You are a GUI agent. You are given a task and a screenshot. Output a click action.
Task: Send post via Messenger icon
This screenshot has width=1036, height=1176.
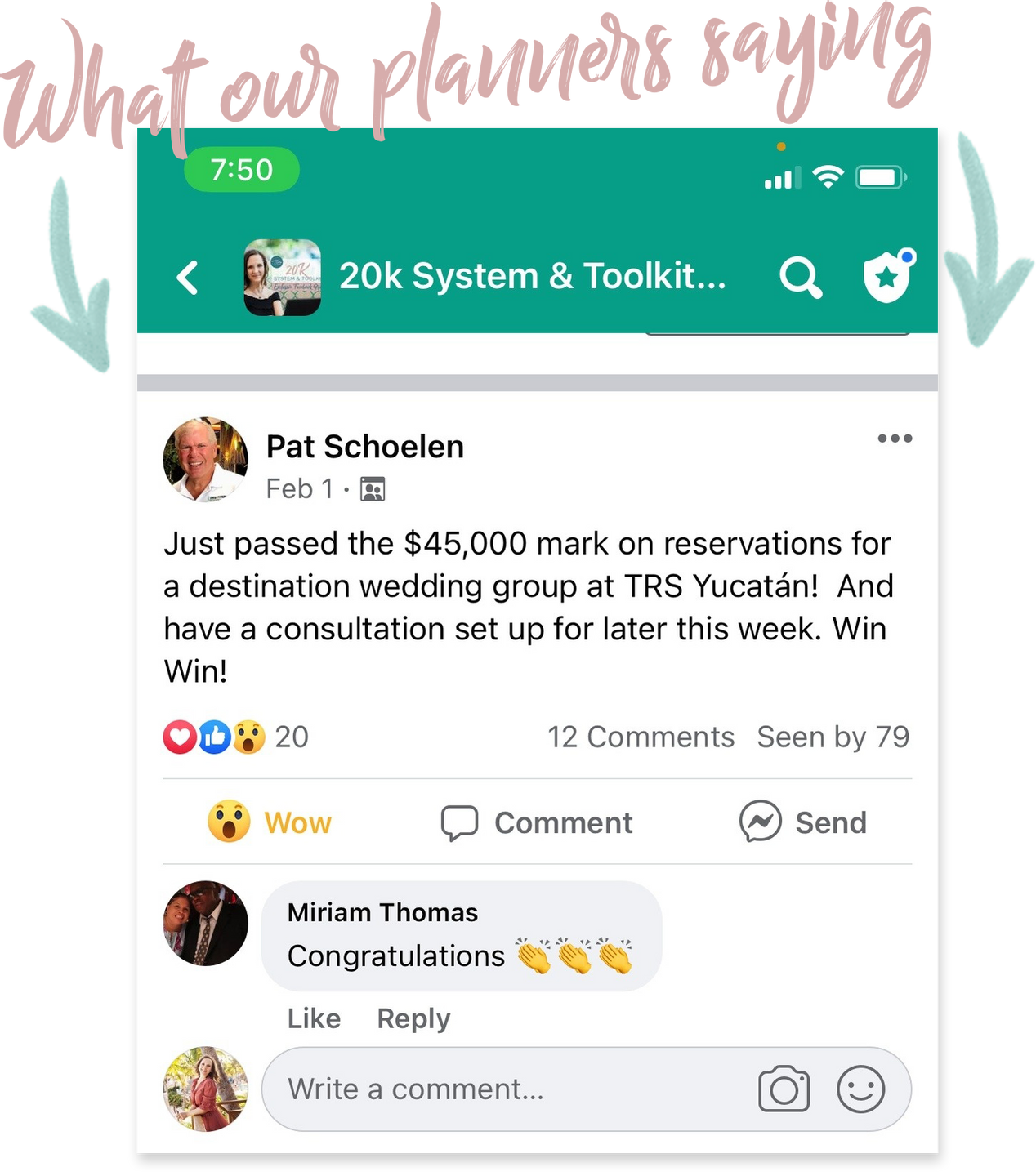(x=802, y=822)
